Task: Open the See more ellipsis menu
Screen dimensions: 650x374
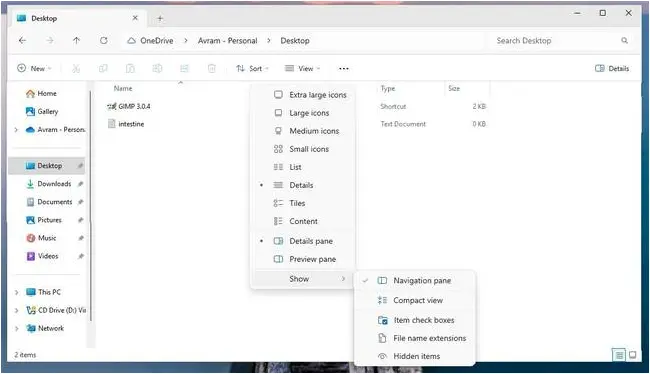Action: coord(344,68)
